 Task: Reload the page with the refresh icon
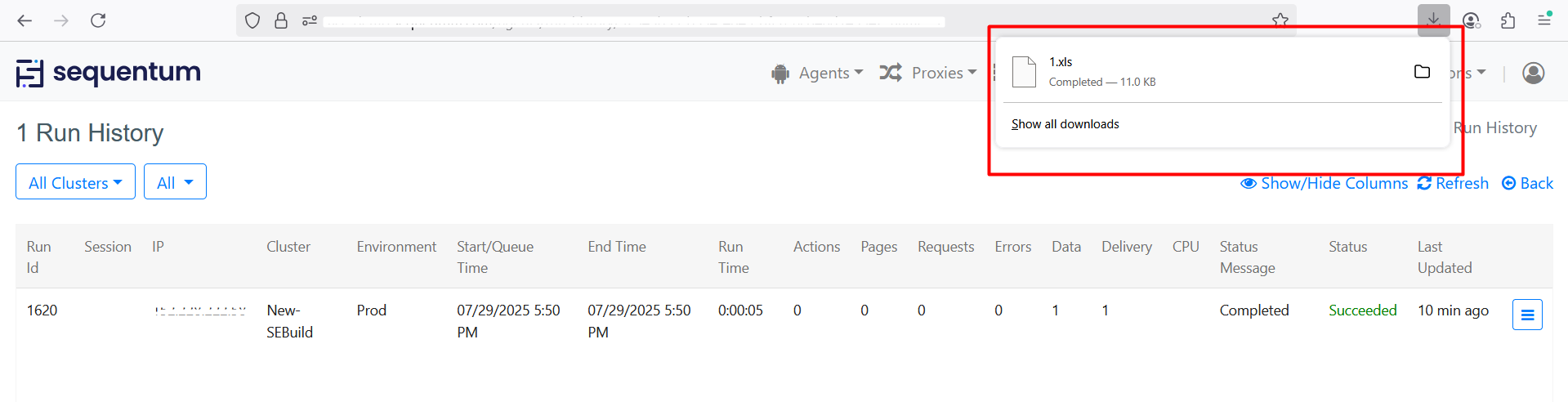point(98,20)
